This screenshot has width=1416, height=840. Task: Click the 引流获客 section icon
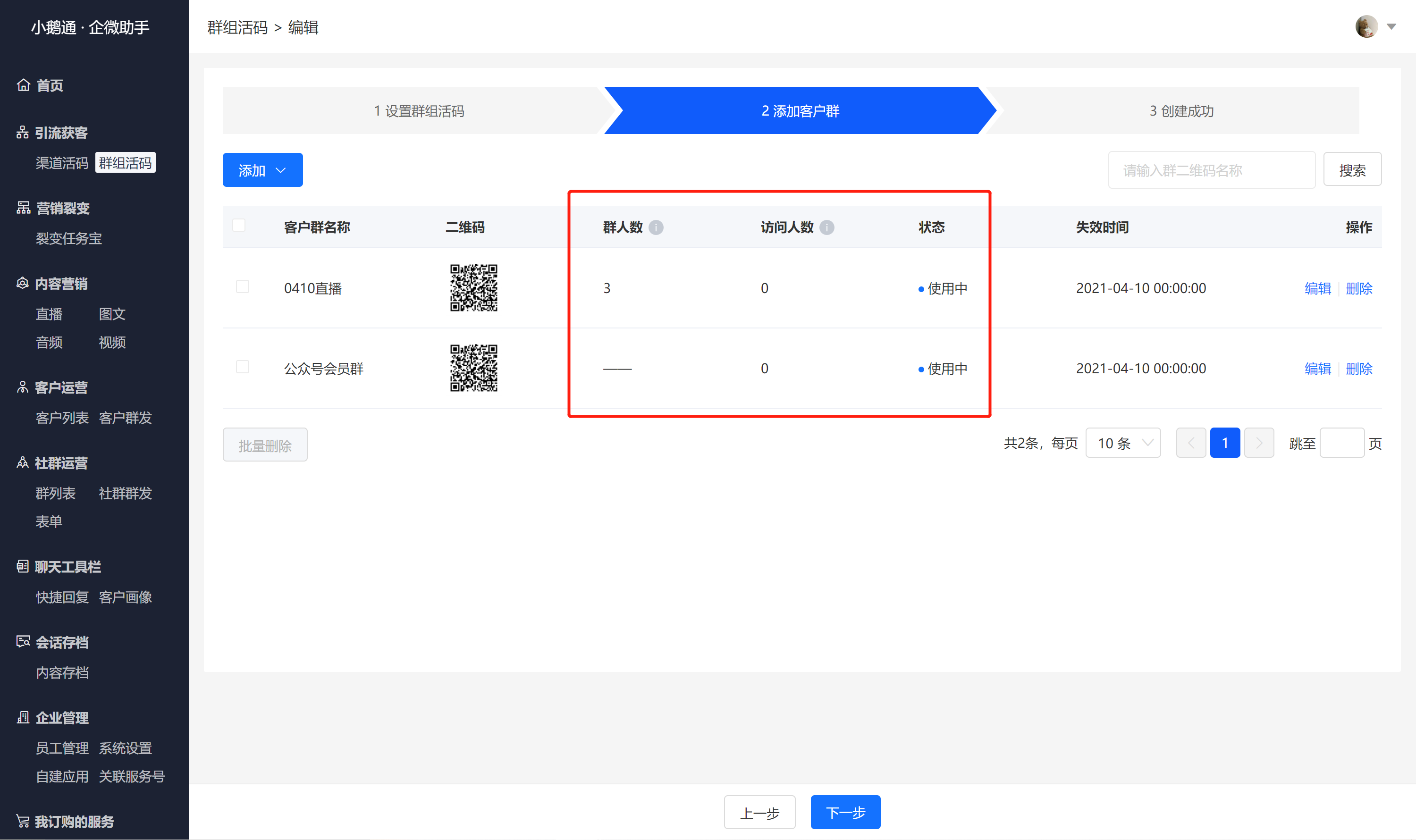tap(23, 133)
